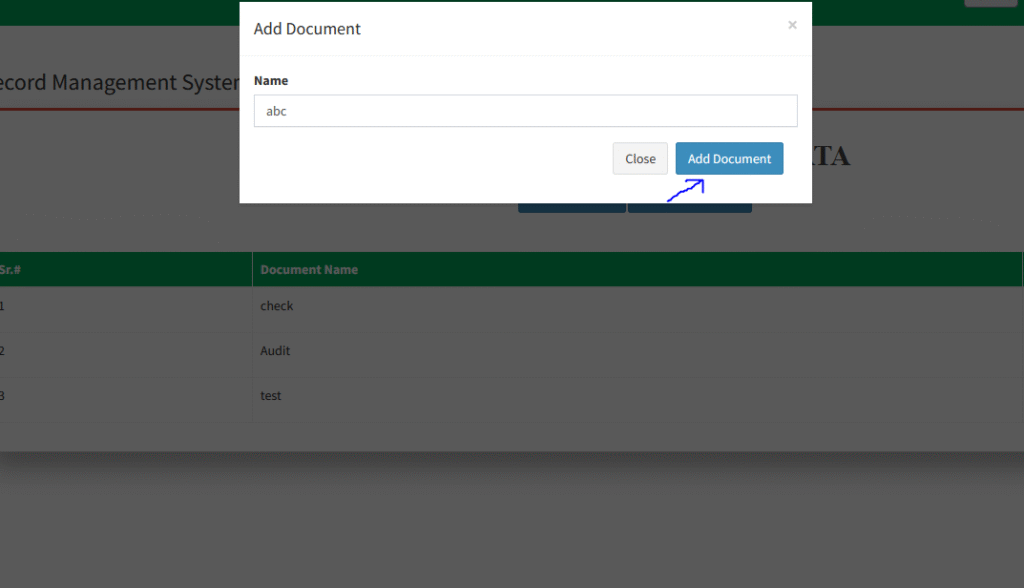
Task: Click the Name input field containing abc
Action: point(525,111)
